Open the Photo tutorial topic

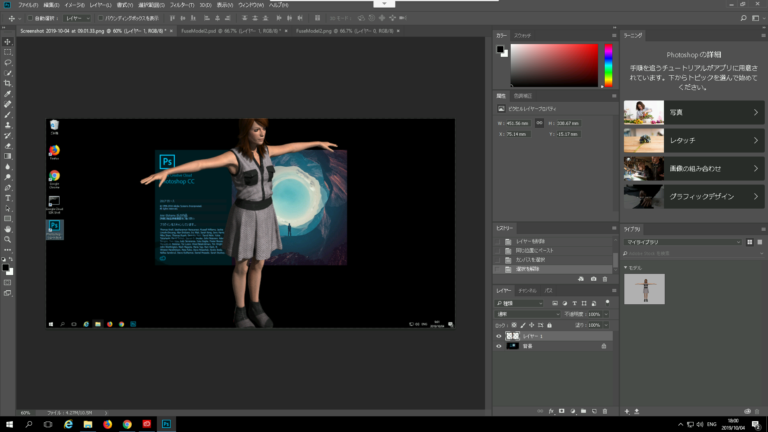[694, 113]
